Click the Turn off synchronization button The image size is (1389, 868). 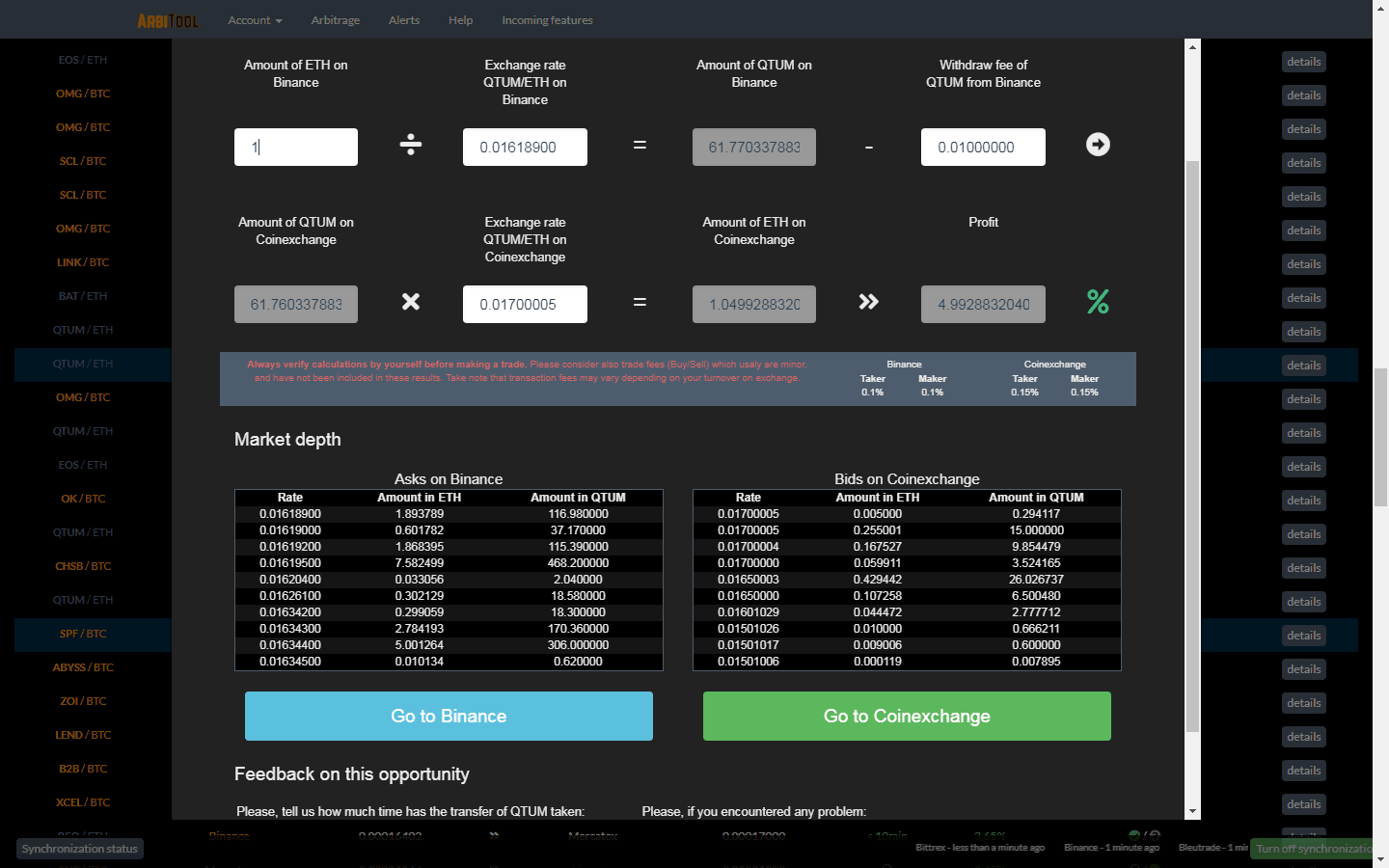click(x=1312, y=849)
